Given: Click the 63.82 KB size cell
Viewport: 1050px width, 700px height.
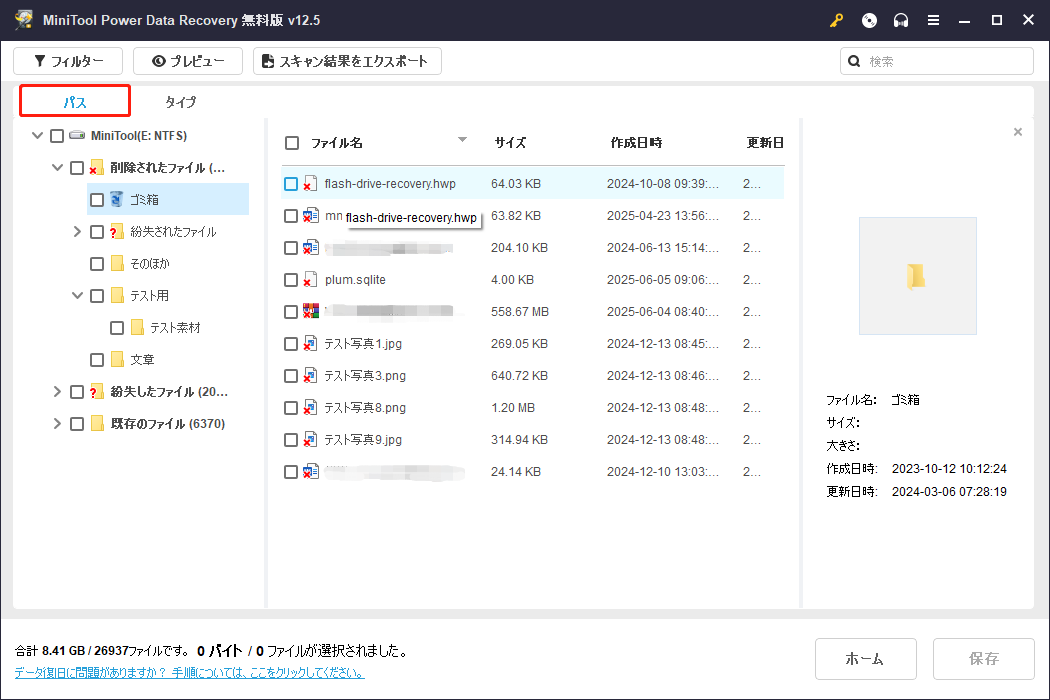Looking at the screenshot, I should (x=516, y=216).
